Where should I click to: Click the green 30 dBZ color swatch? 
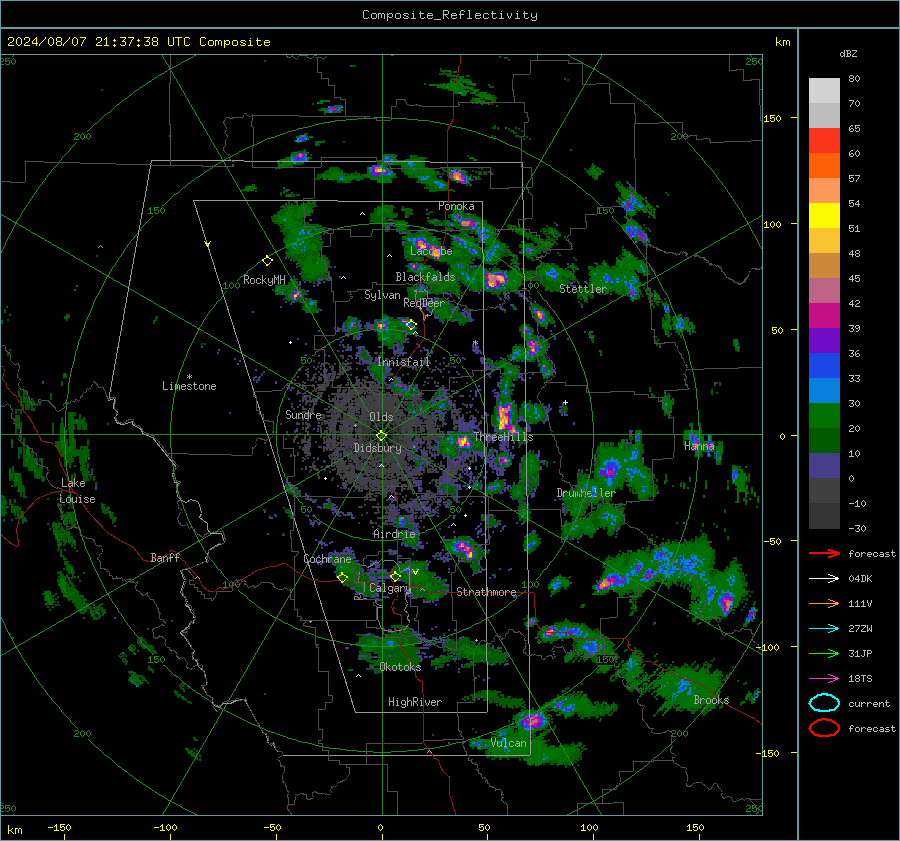[x=824, y=416]
